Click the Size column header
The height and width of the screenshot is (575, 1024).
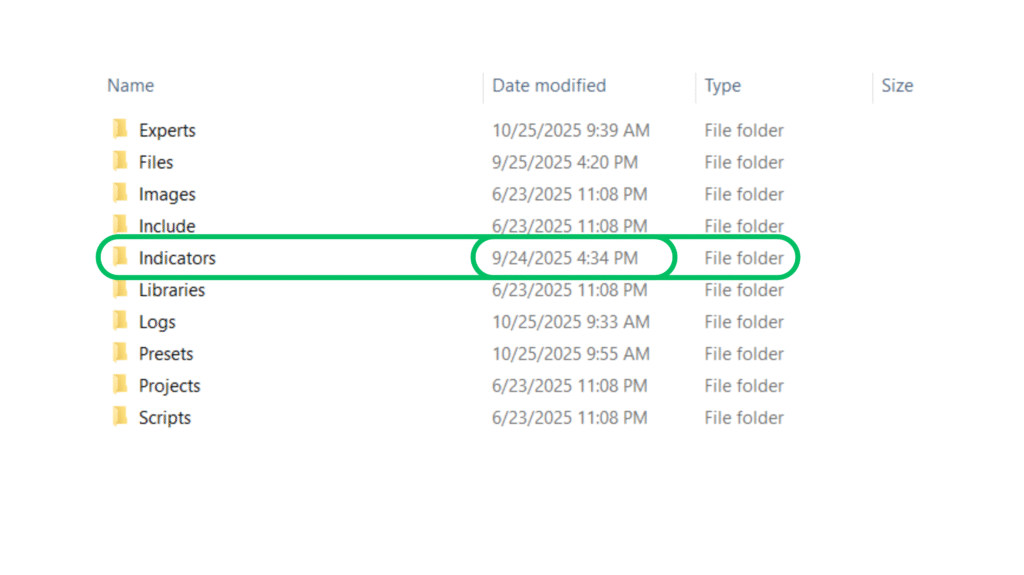897,86
